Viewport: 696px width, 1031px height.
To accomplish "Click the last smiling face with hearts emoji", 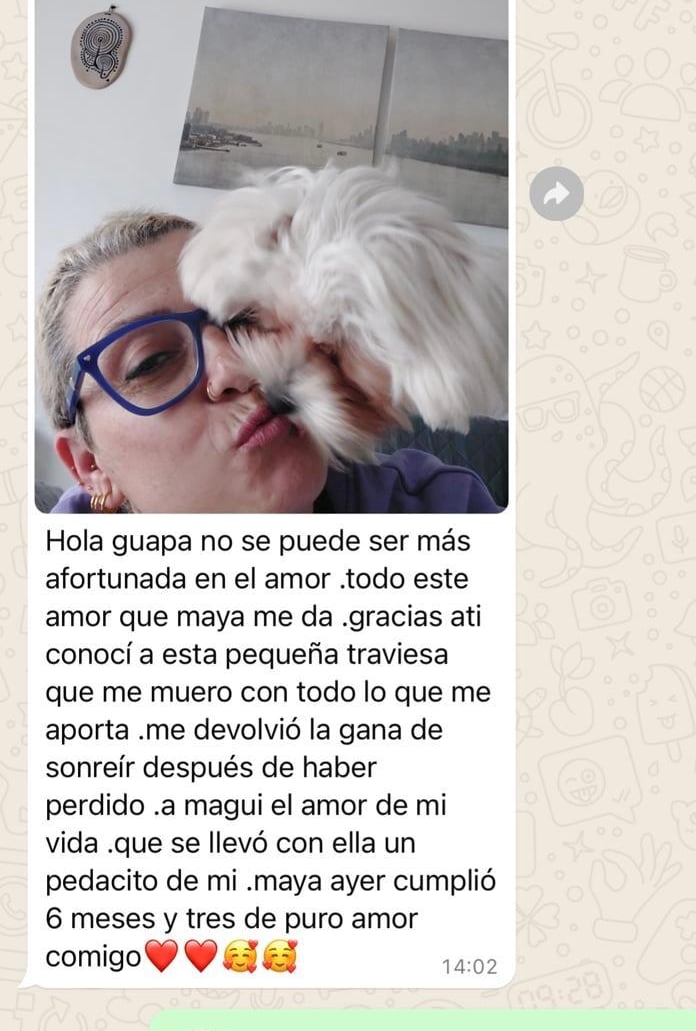I will [280, 956].
